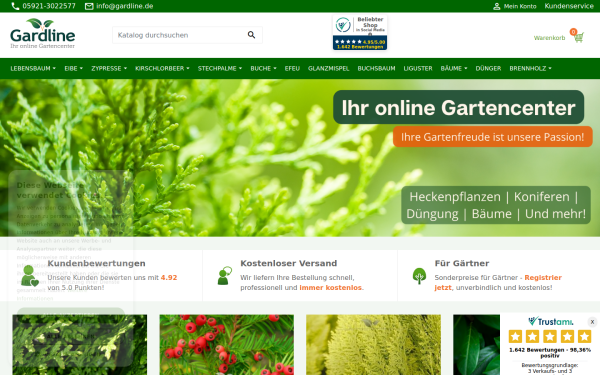Screen dimensions: 600x375
Task: Open the Efeu category
Action: [292, 68]
